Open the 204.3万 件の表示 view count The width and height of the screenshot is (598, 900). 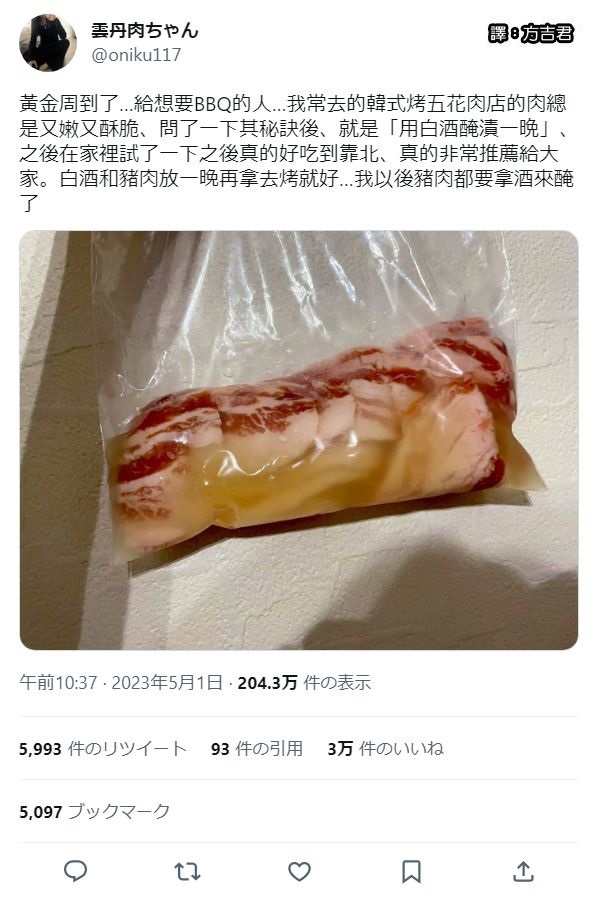click(x=304, y=682)
